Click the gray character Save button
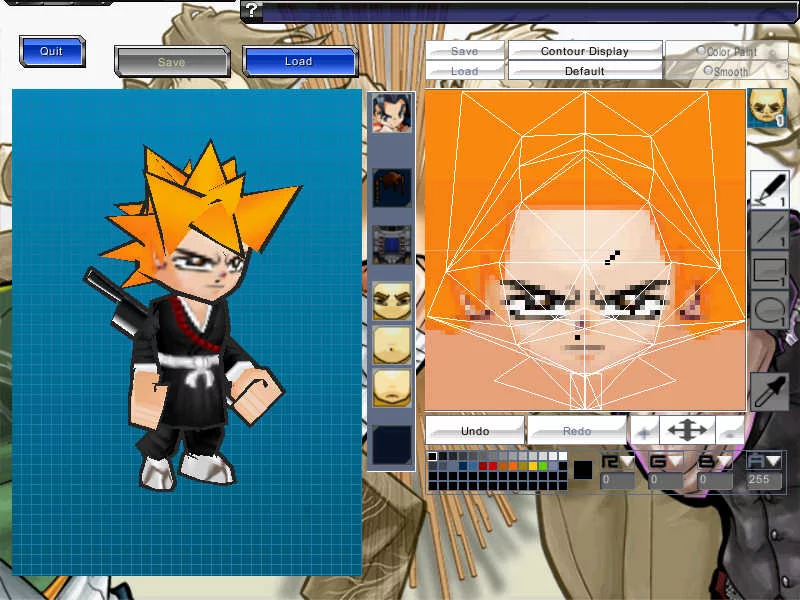This screenshot has height=600, width=800. pyautogui.click(x=172, y=62)
